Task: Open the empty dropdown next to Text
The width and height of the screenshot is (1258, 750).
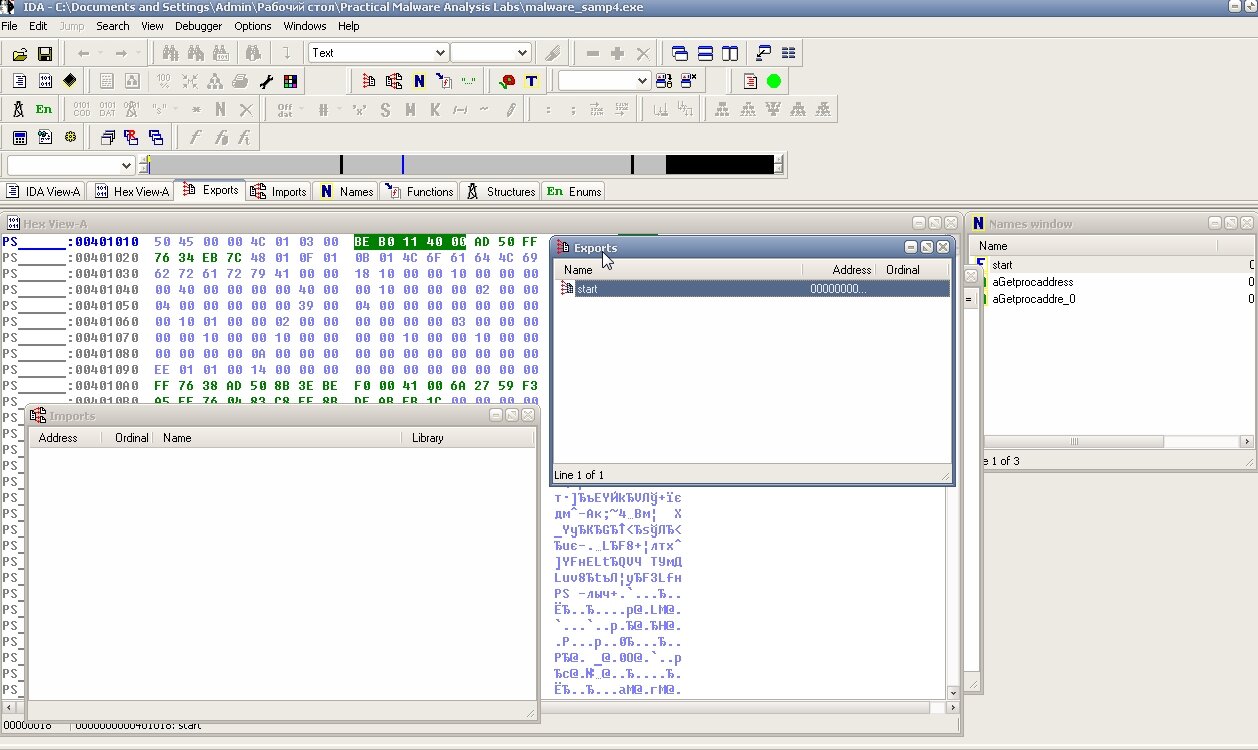Action: point(521,53)
